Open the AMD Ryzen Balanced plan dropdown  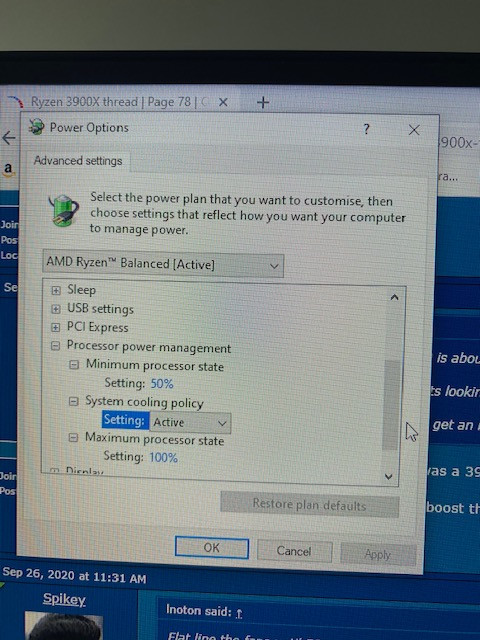point(163,264)
